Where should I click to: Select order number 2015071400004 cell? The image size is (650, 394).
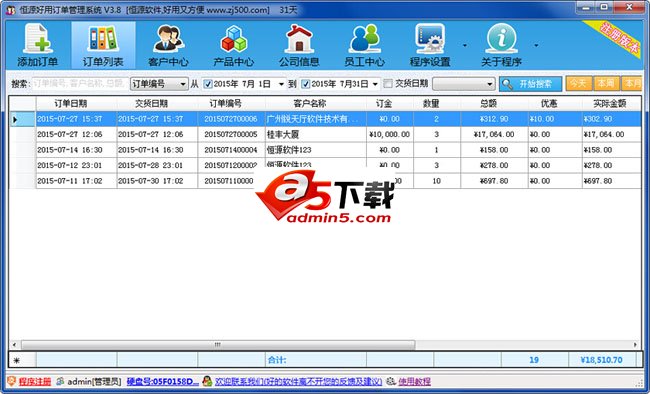tap(231, 150)
